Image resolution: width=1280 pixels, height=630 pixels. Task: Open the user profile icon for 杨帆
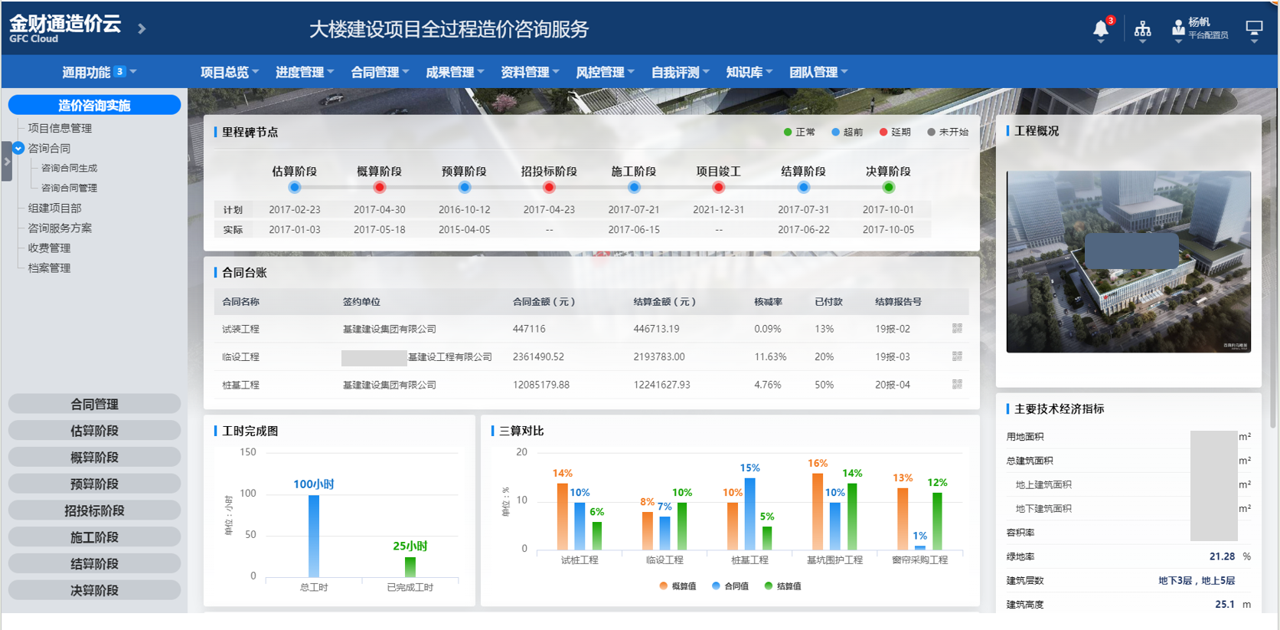(x=1178, y=30)
